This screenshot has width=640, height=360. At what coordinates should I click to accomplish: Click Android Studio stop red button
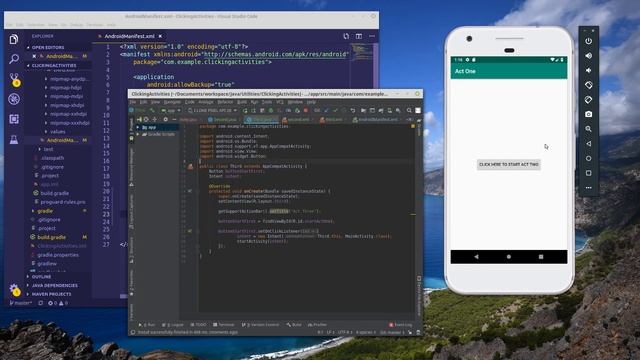click(305, 110)
